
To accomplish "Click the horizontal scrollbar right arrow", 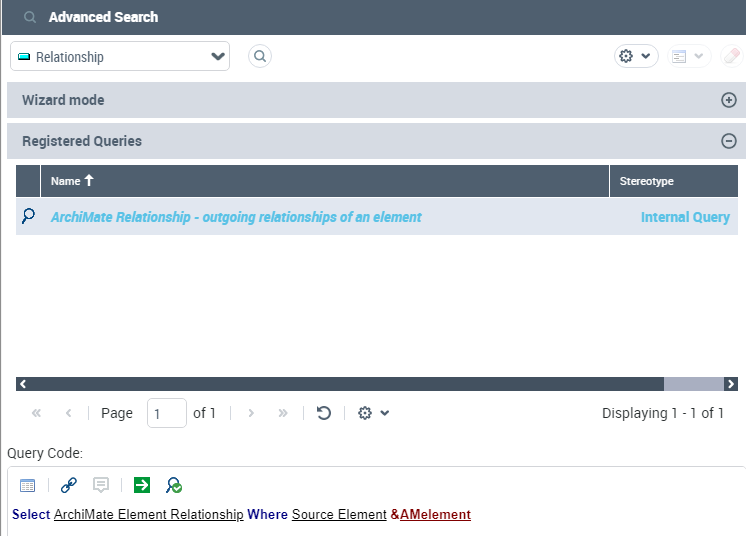I will pyautogui.click(x=731, y=384).
